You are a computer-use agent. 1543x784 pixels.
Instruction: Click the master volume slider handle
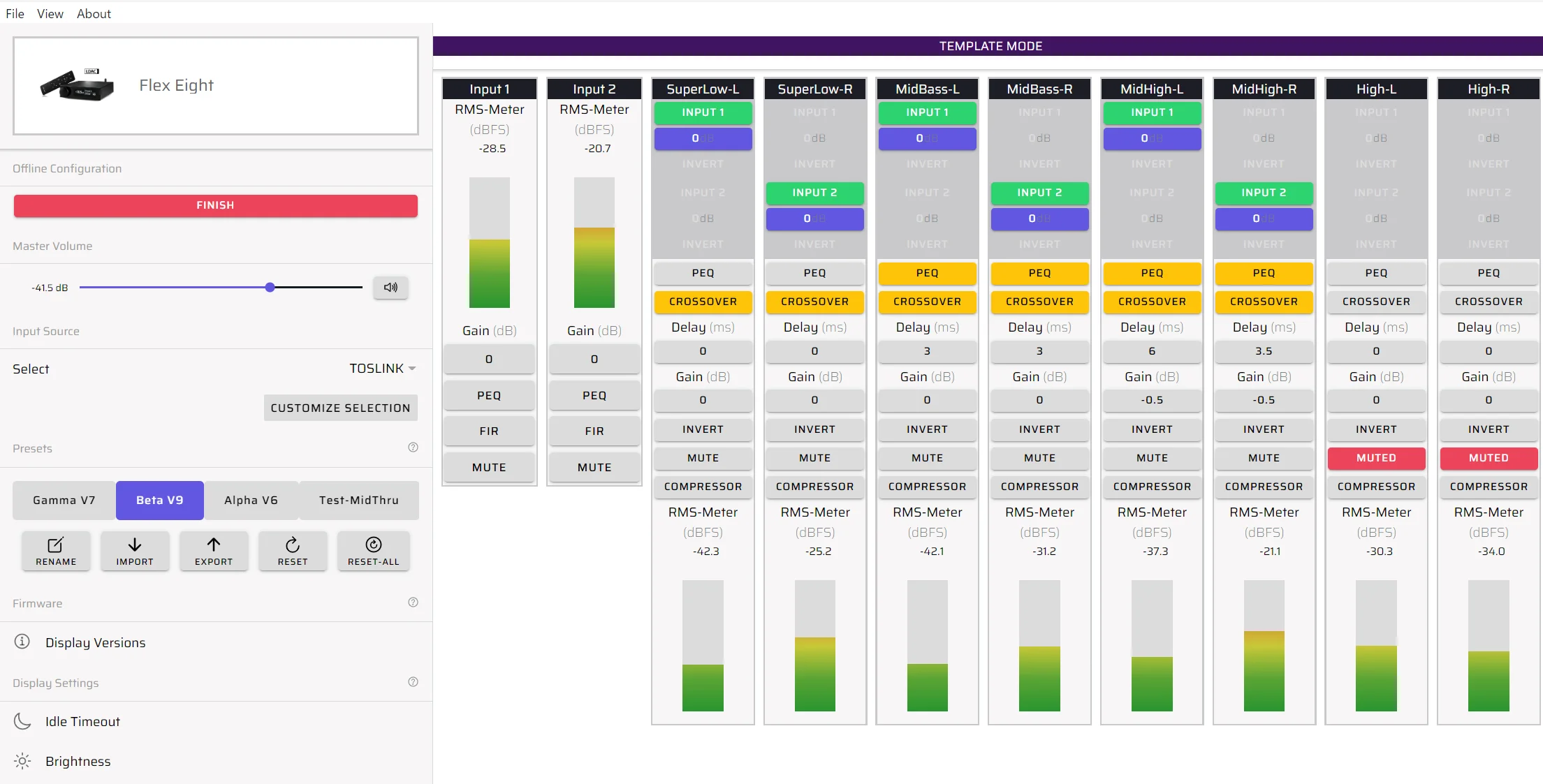pos(270,288)
